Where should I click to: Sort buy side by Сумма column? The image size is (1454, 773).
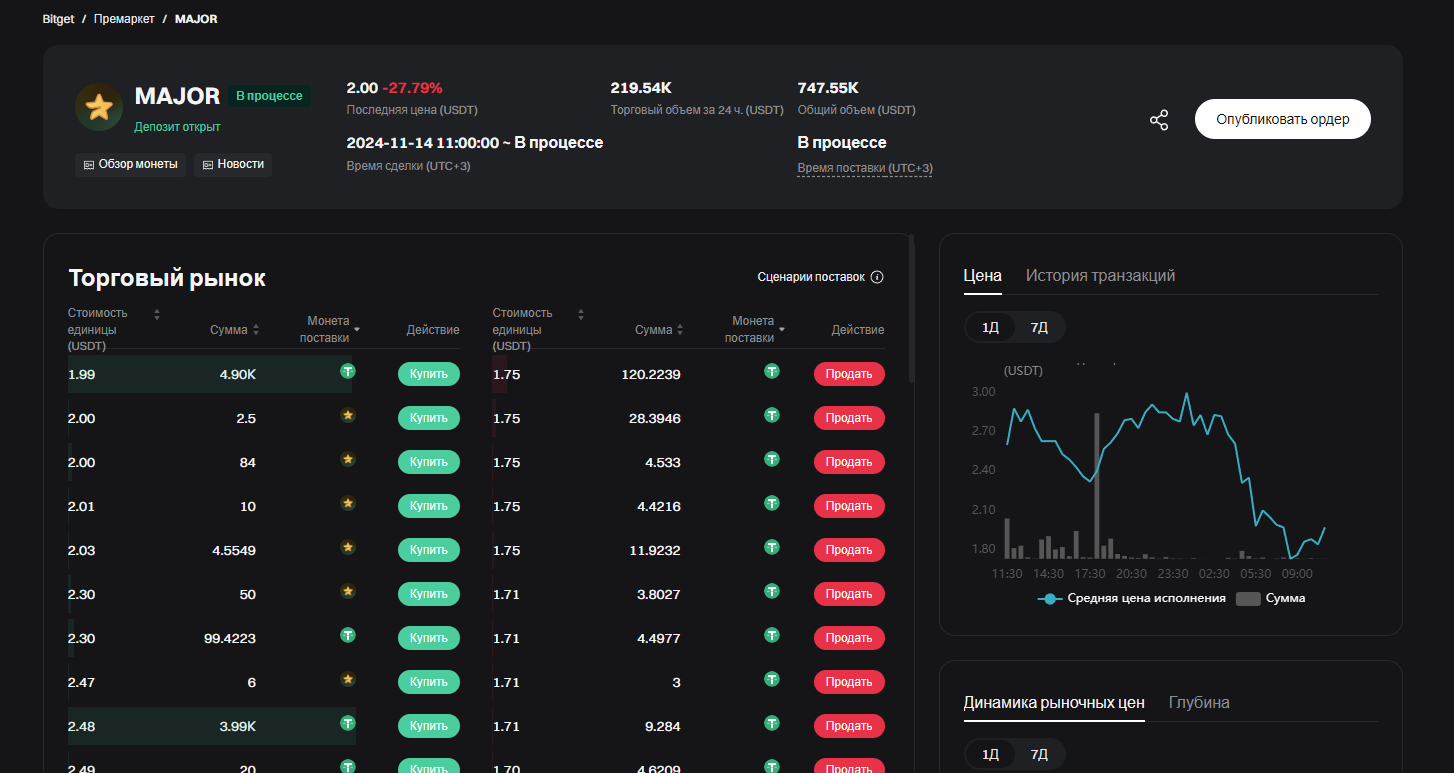(256, 330)
